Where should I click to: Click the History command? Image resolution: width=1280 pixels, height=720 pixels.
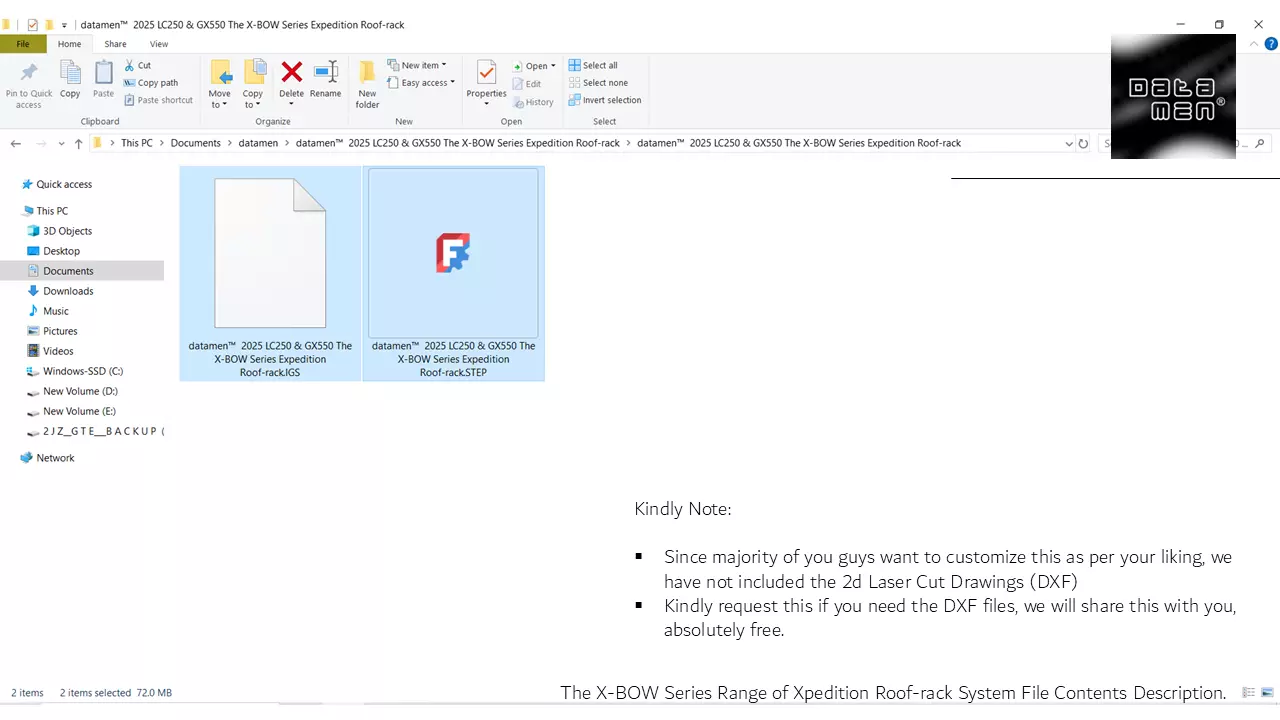[533, 102]
